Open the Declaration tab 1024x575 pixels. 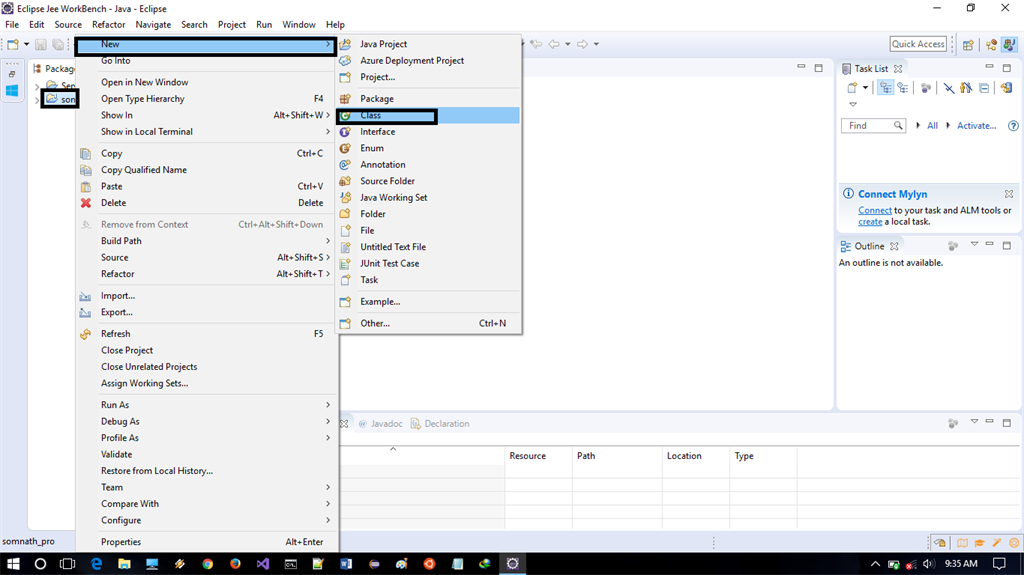click(440, 423)
